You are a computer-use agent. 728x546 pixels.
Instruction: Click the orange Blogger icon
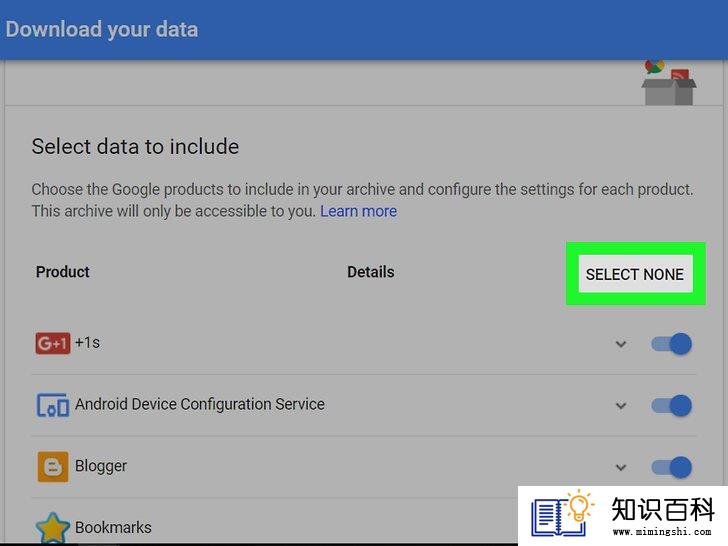coord(53,467)
